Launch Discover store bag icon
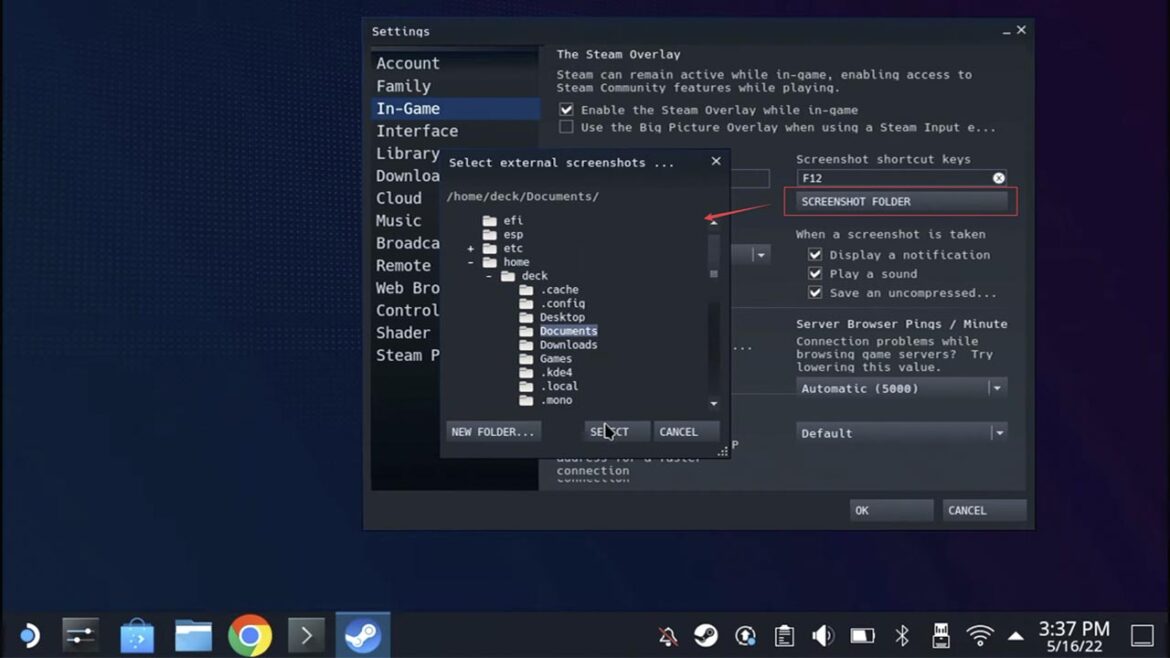Viewport: 1170px width, 658px height. pyautogui.click(x=137, y=636)
